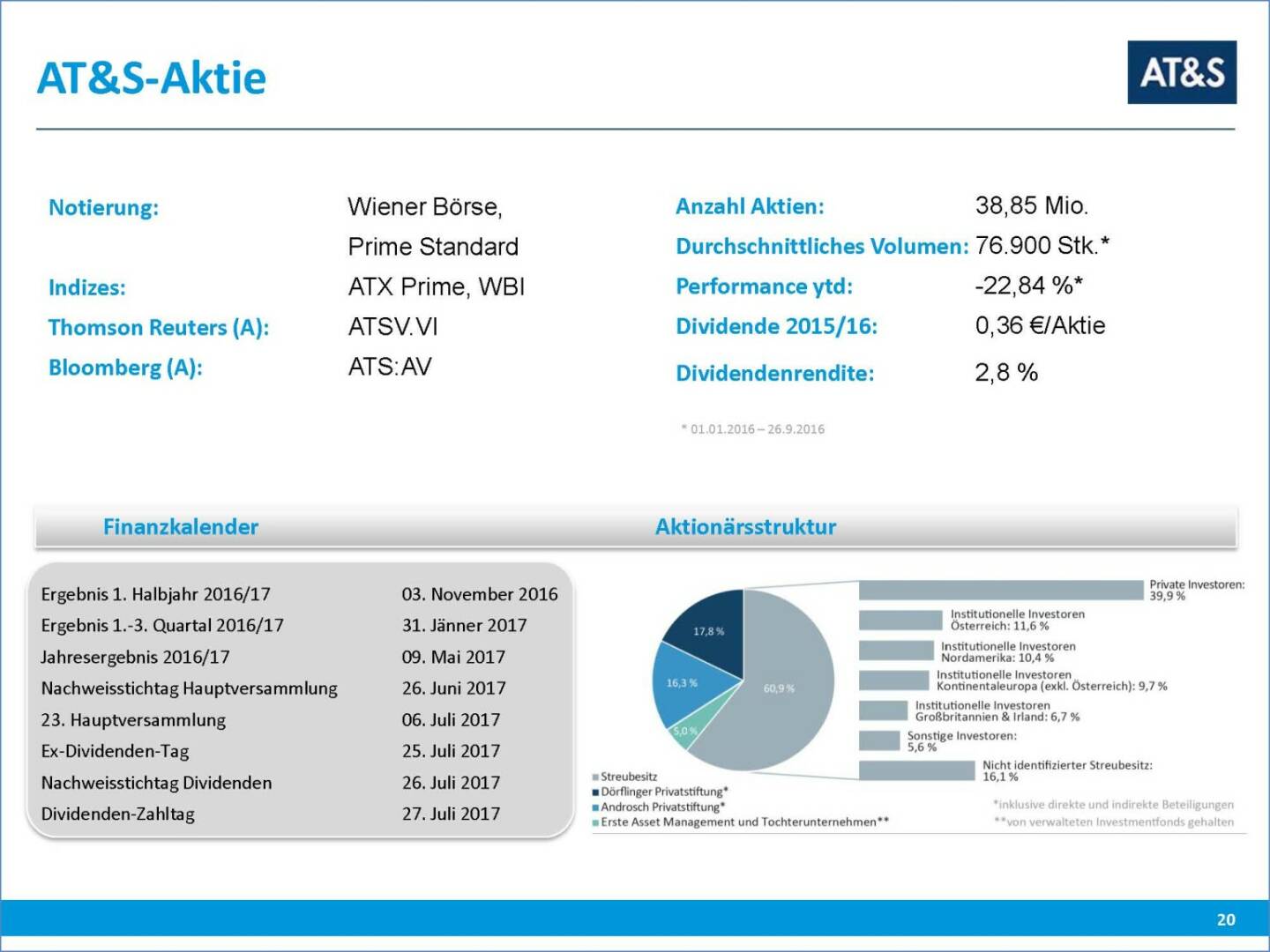Click the date 27. Juli 2017

click(451, 814)
